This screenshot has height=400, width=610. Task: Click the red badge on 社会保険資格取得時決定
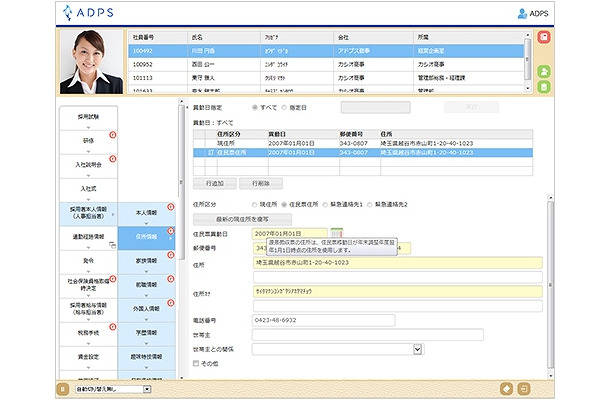point(113,279)
